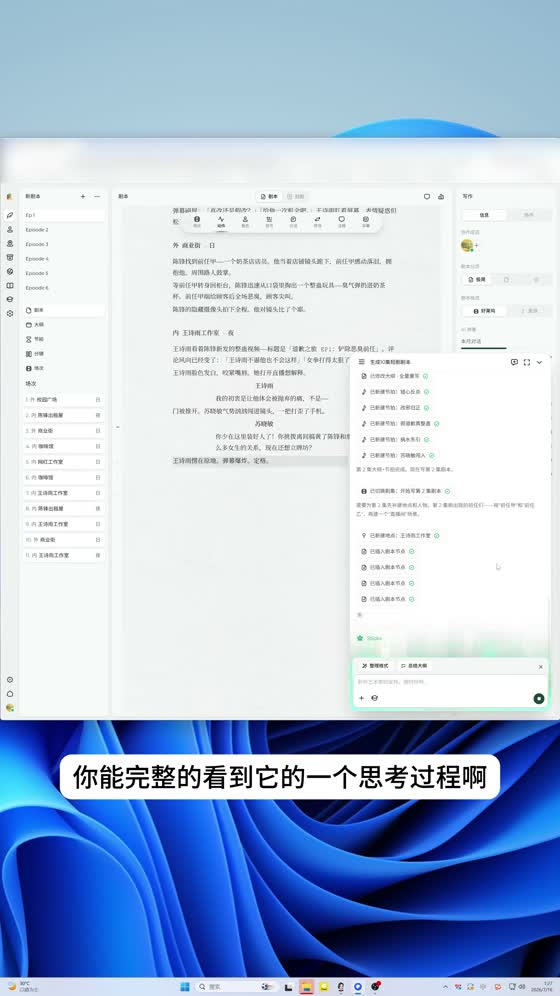
Task: Open File Explorer from the taskbar
Action: click(x=307, y=986)
